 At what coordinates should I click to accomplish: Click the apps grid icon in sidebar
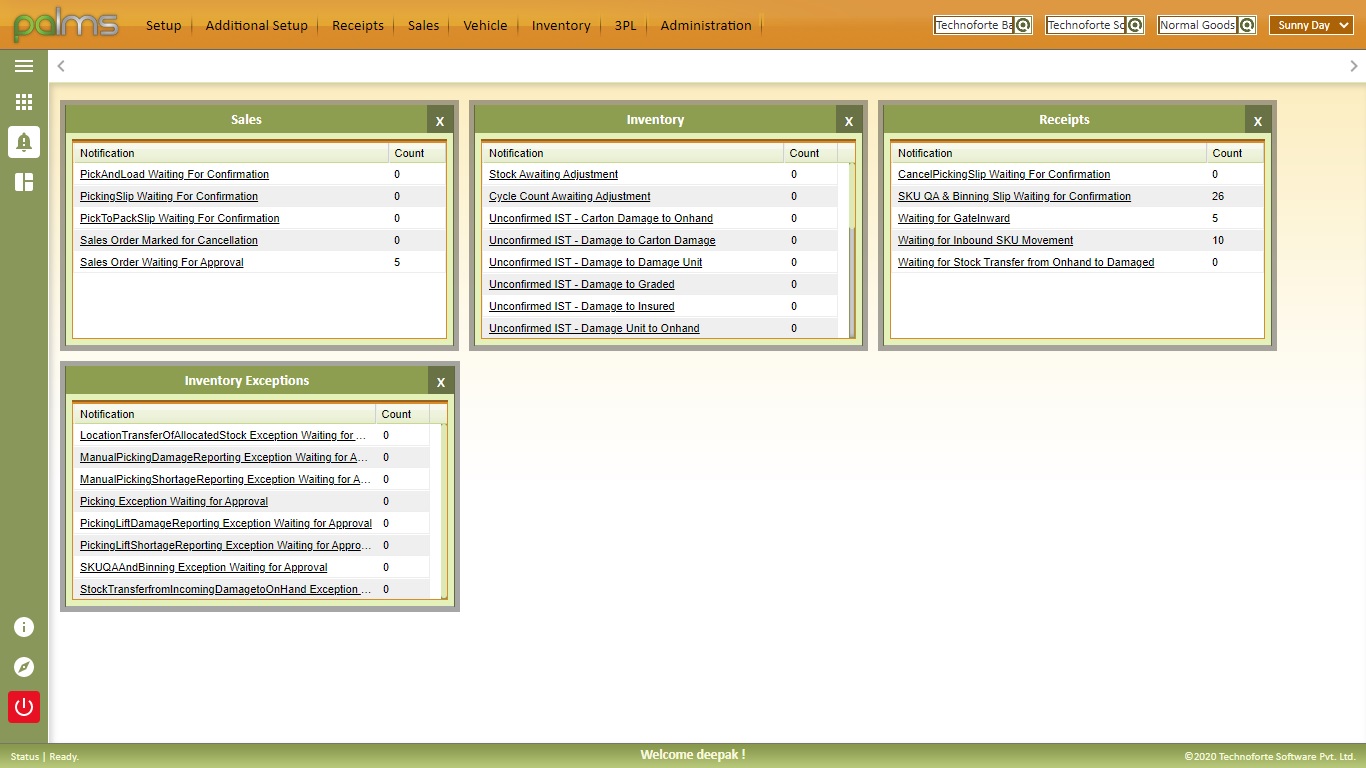[24, 102]
